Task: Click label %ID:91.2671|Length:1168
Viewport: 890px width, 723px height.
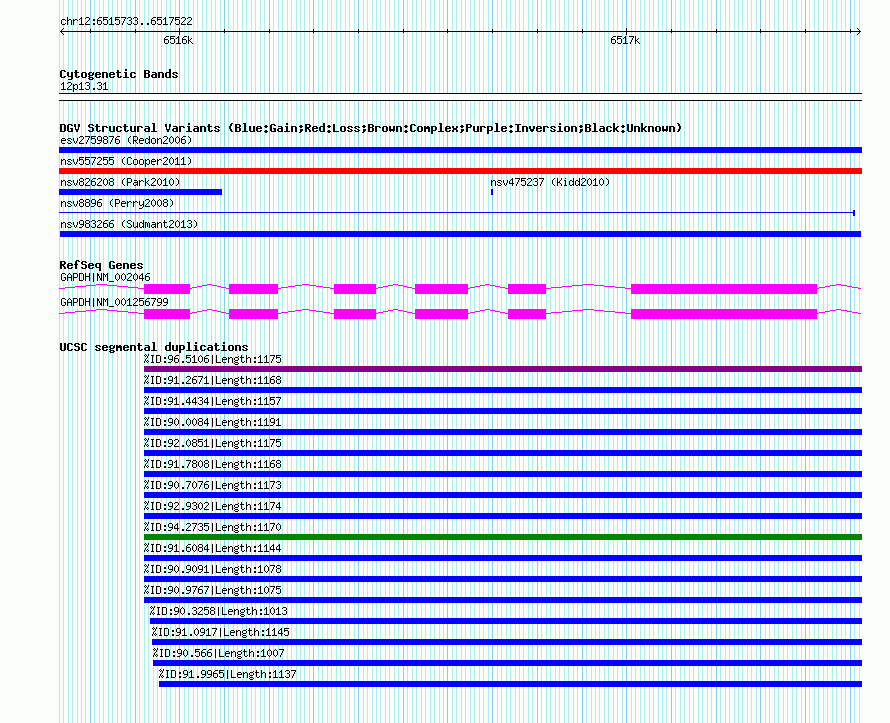Action: click(212, 380)
